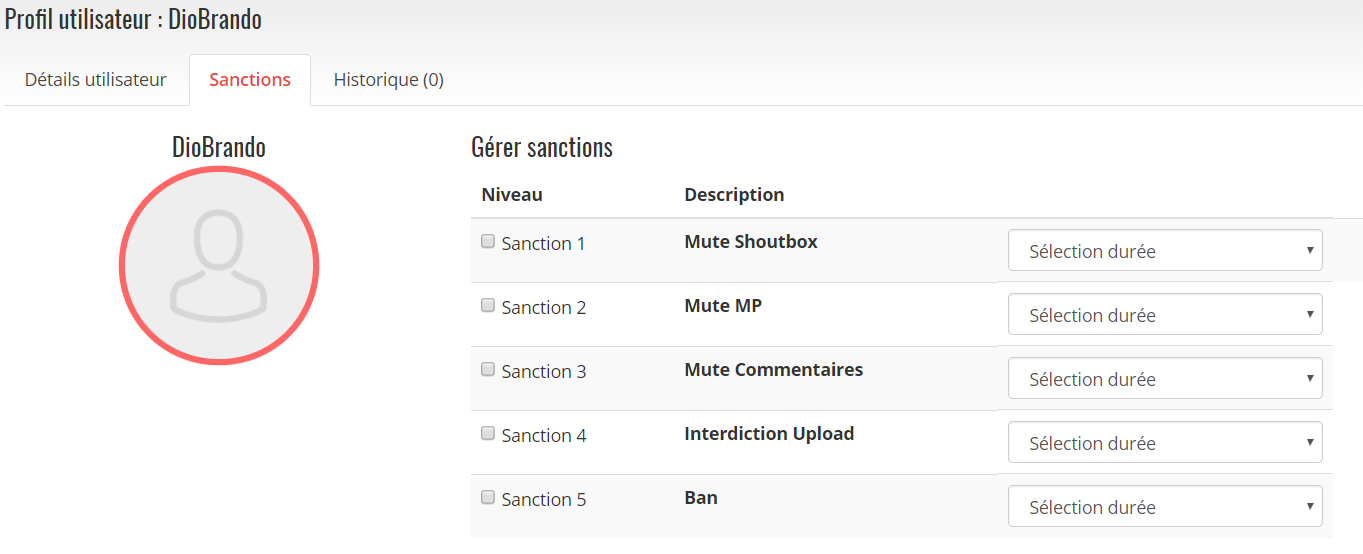Select the Sanction 4 checkbox

488,433
